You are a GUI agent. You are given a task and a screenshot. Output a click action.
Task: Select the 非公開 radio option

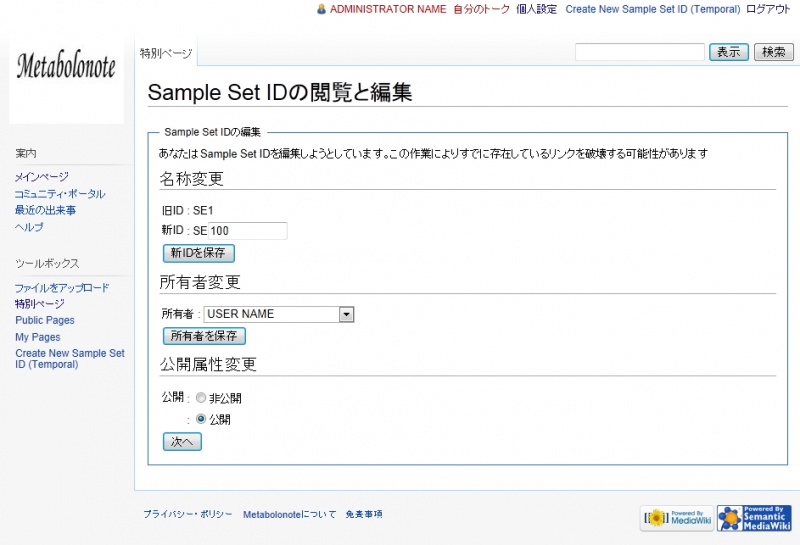[x=201, y=398]
